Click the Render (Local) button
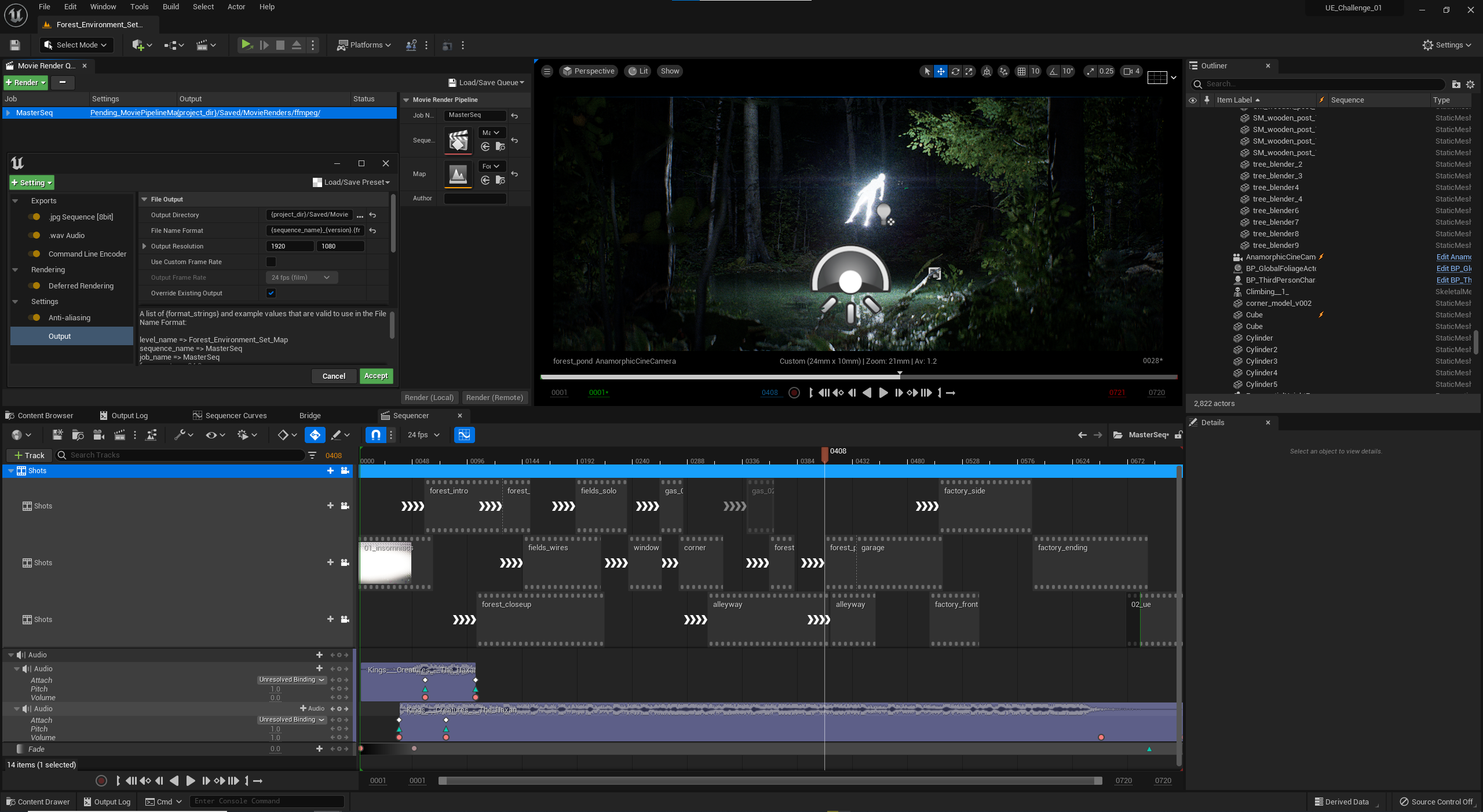The width and height of the screenshot is (1483, 812). (x=429, y=398)
